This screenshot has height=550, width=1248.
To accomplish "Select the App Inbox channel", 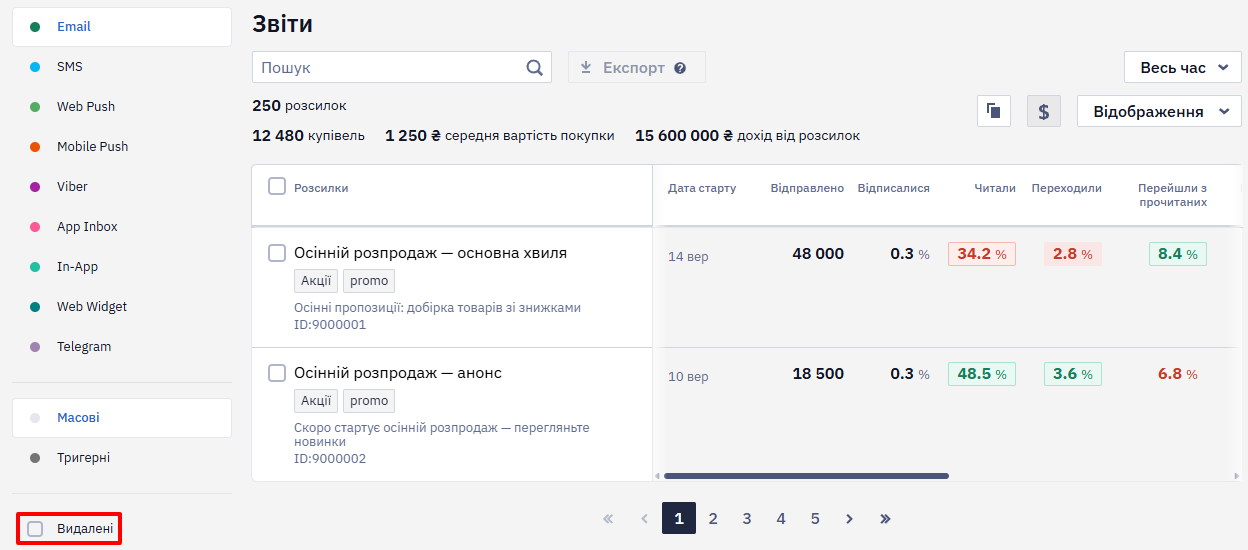I will [122, 227].
